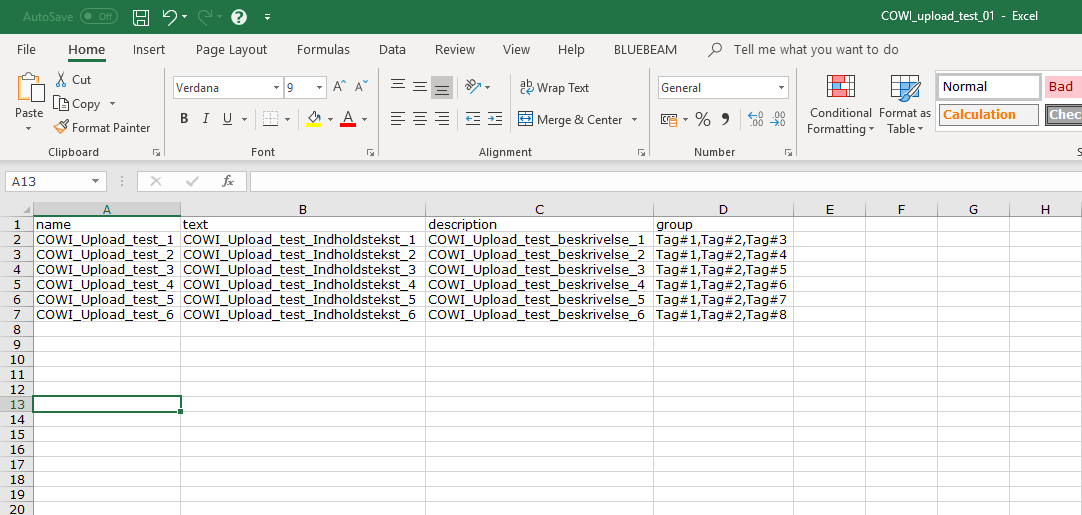
Task: Expand the number format General dropdown
Action: tap(780, 88)
